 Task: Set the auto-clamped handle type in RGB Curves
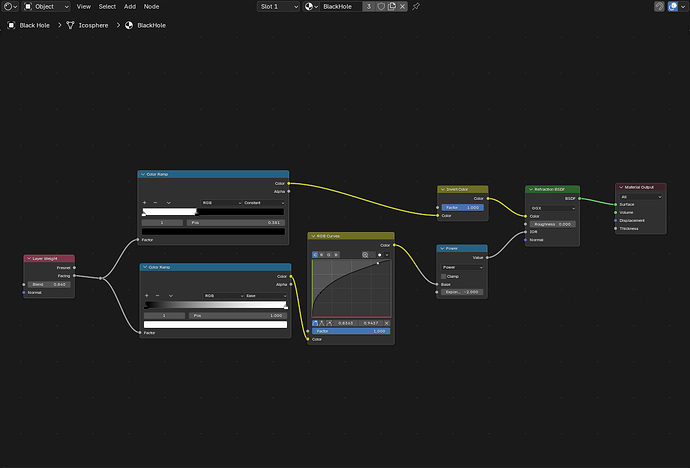point(329,323)
